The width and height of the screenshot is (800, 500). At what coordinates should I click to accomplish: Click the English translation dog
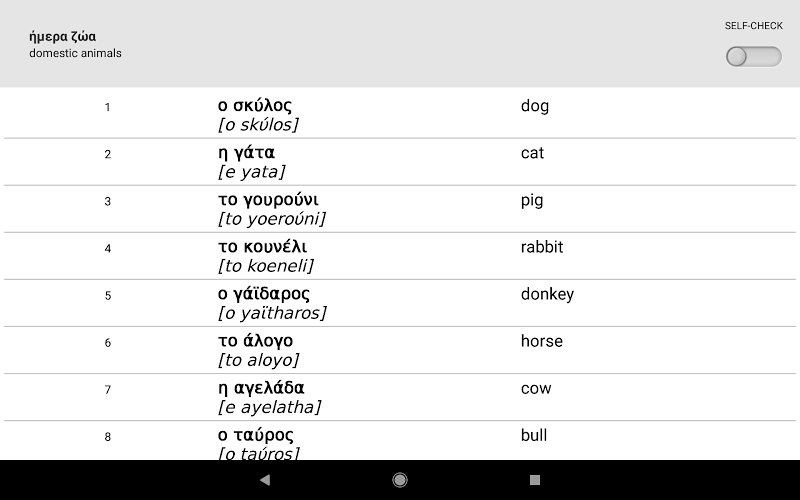(x=535, y=106)
